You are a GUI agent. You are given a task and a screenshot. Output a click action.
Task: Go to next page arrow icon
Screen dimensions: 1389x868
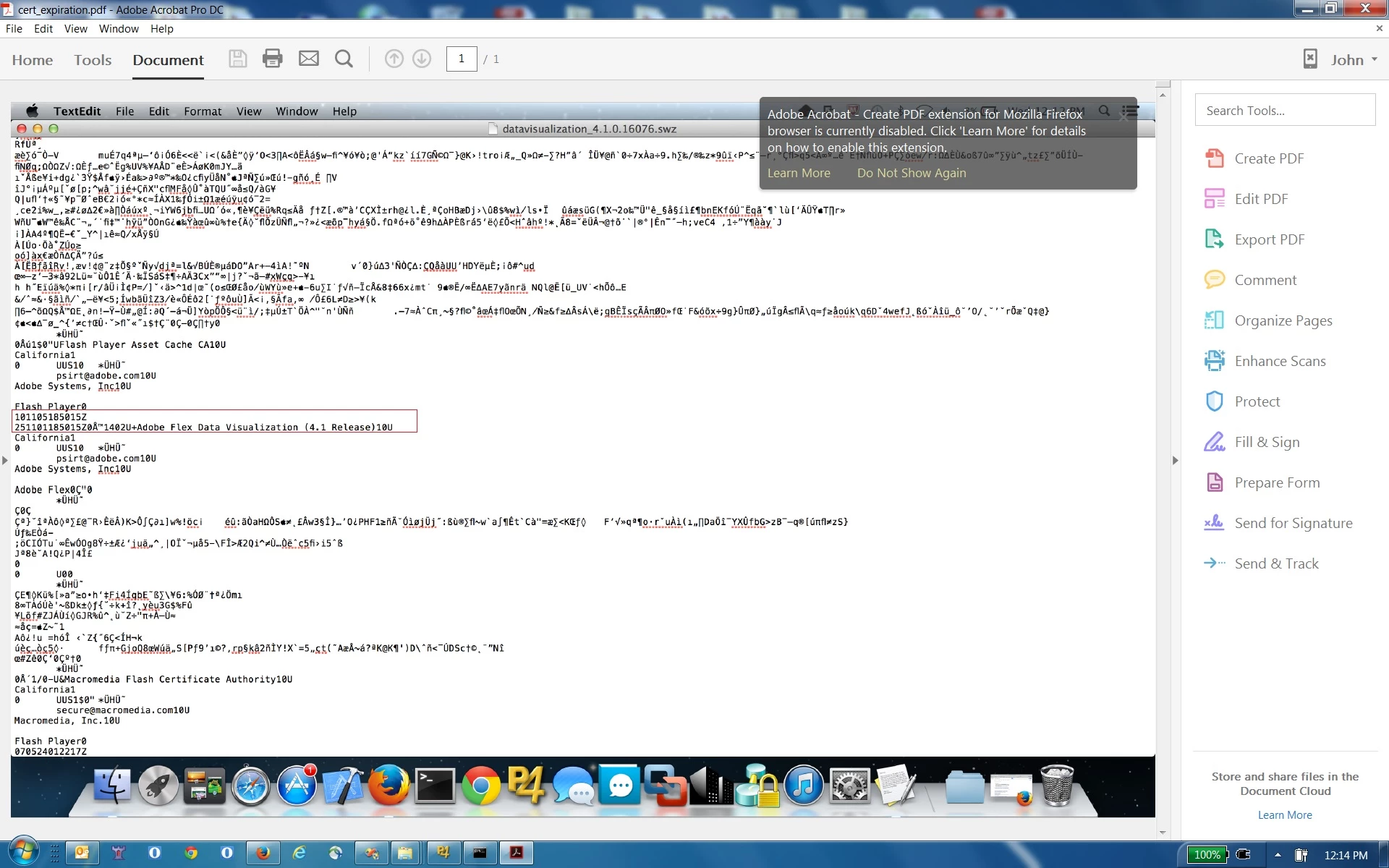point(422,59)
